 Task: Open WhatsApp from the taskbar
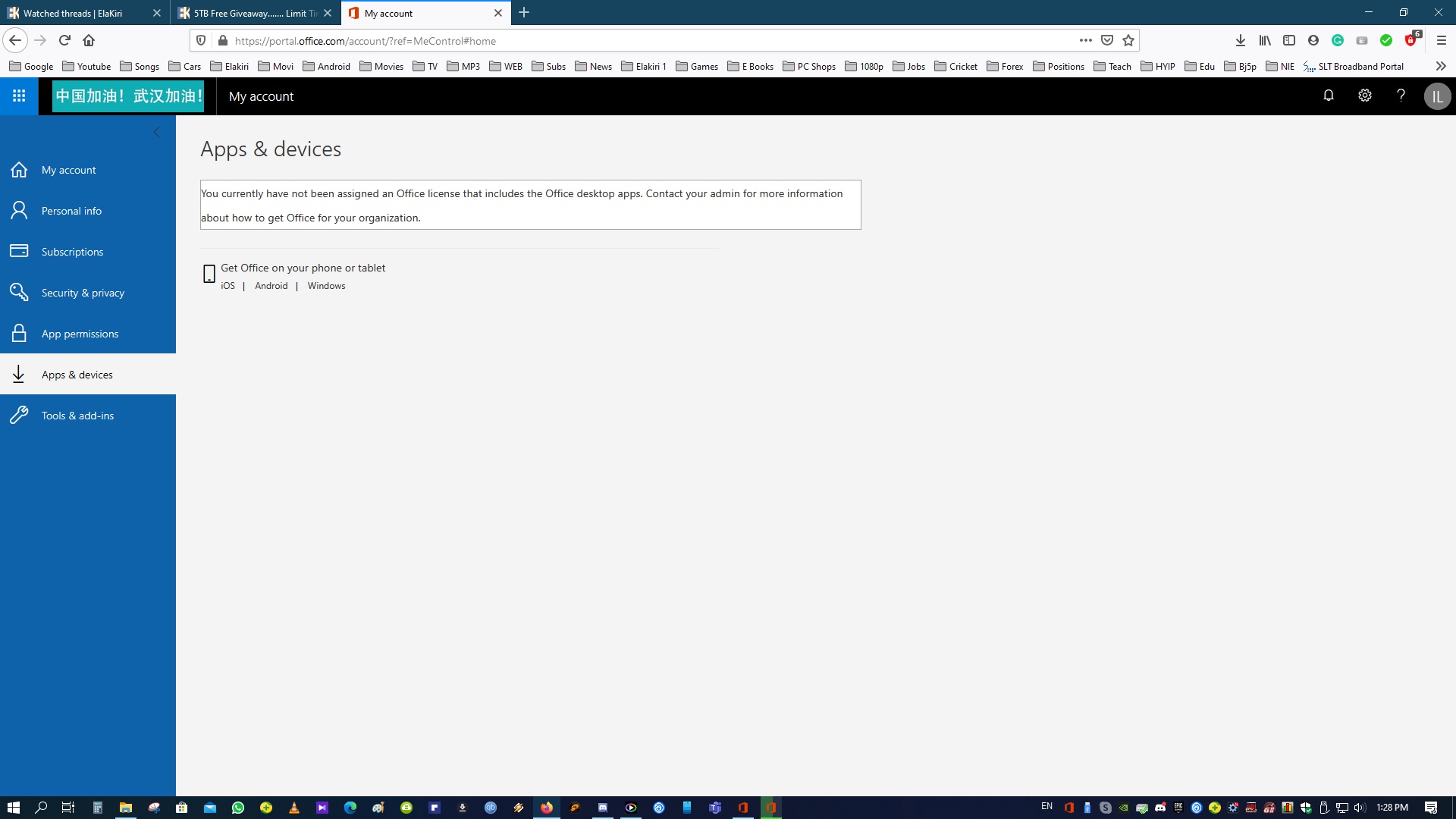click(x=238, y=808)
